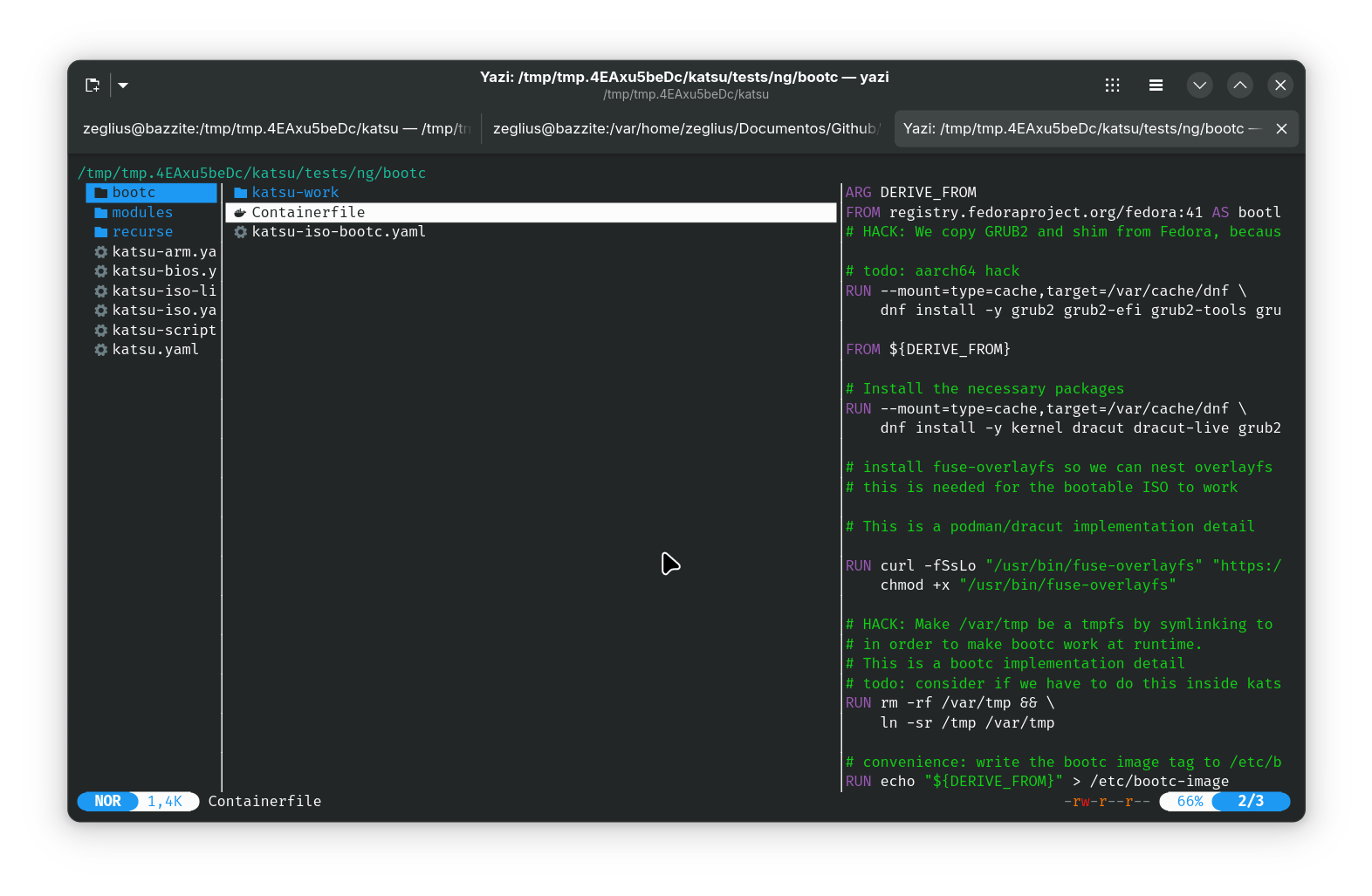The width and height of the screenshot is (1372, 896).
Task: Open the grid overview icon in title bar
Action: (x=1112, y=85)
